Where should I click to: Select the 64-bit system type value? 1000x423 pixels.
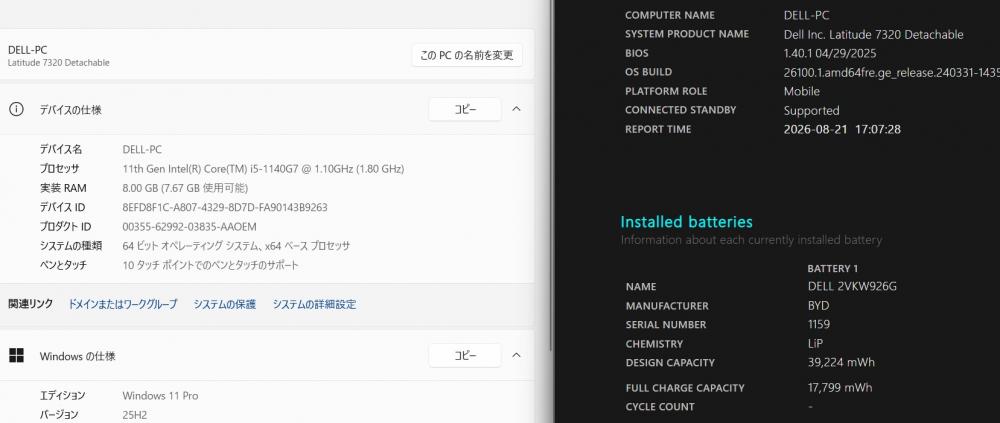(x=236, y=246)
